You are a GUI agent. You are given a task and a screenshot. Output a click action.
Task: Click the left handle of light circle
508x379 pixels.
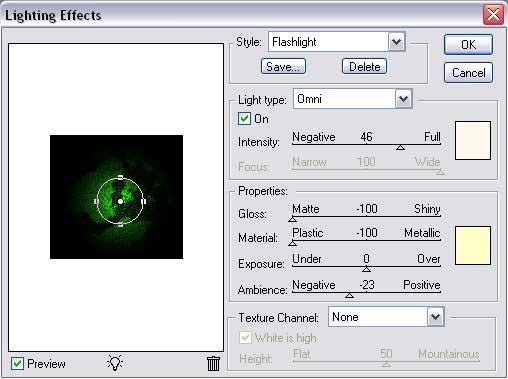pyautogui.click(x=96, y=201)
